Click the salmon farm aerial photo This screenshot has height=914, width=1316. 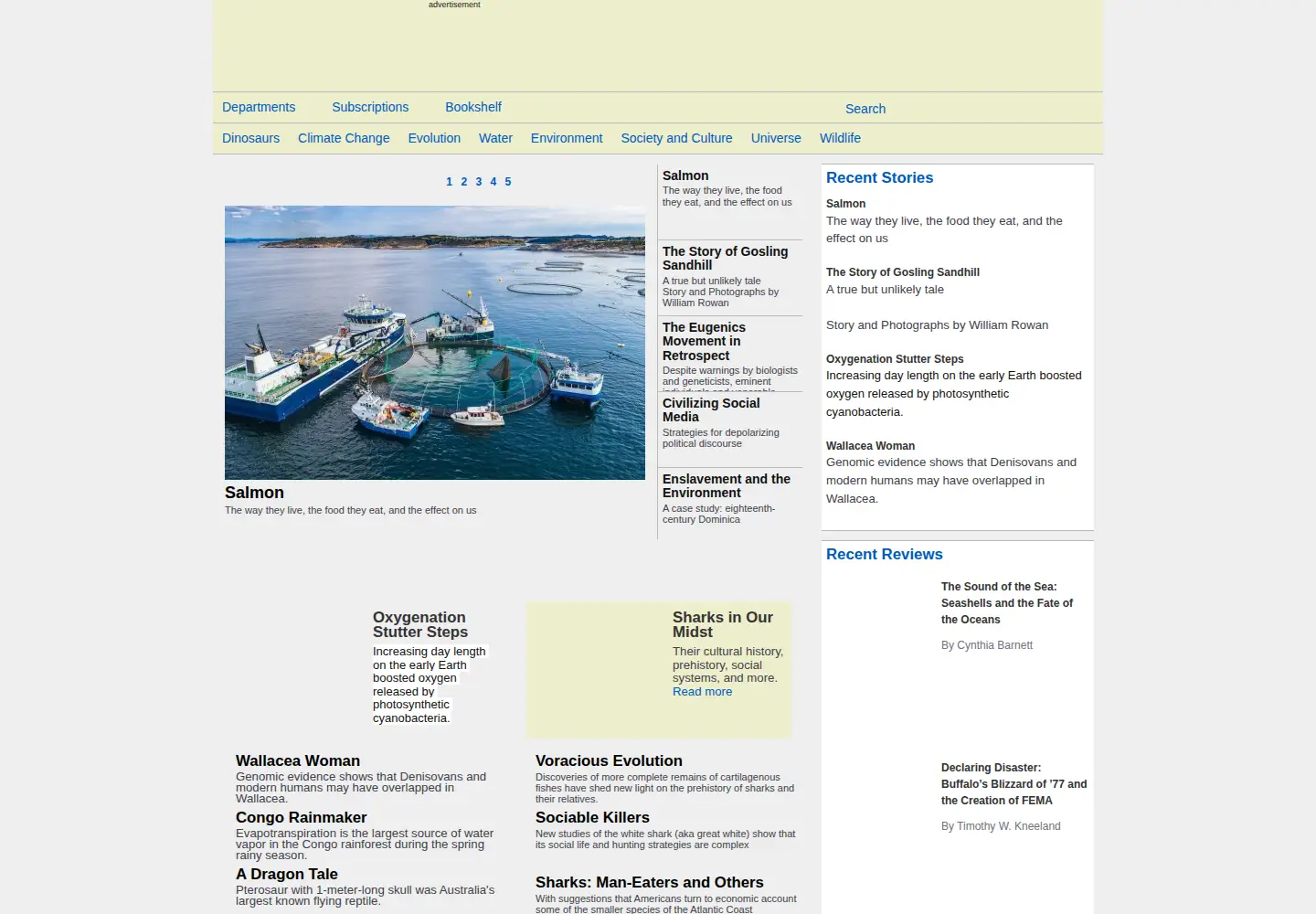tap(435, 343)
